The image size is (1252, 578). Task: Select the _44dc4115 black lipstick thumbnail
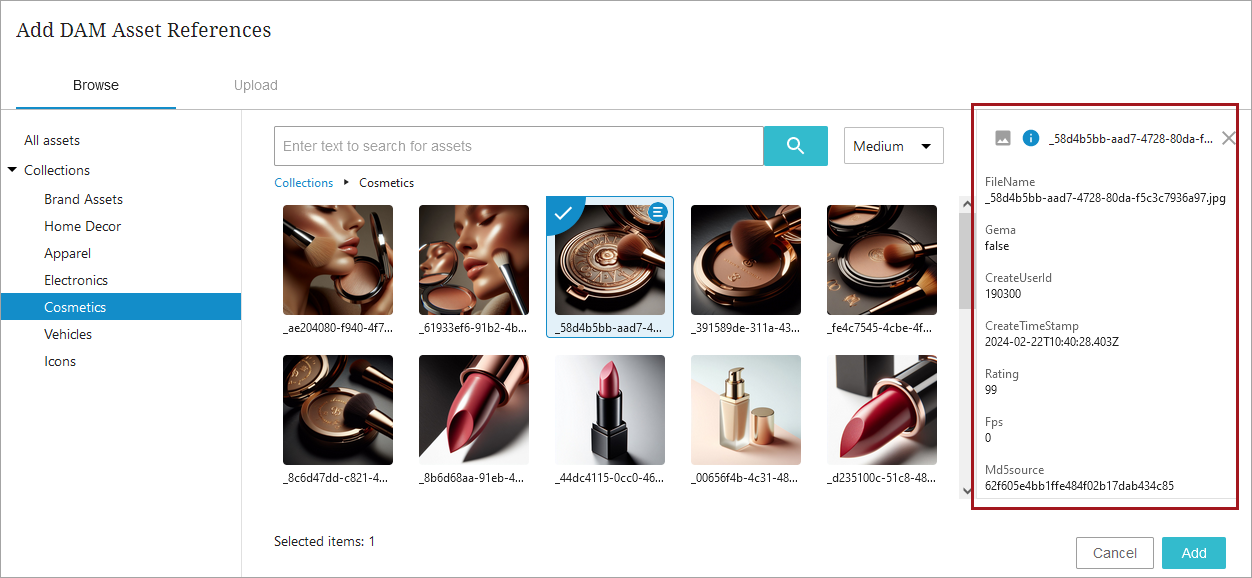(610, 410)
